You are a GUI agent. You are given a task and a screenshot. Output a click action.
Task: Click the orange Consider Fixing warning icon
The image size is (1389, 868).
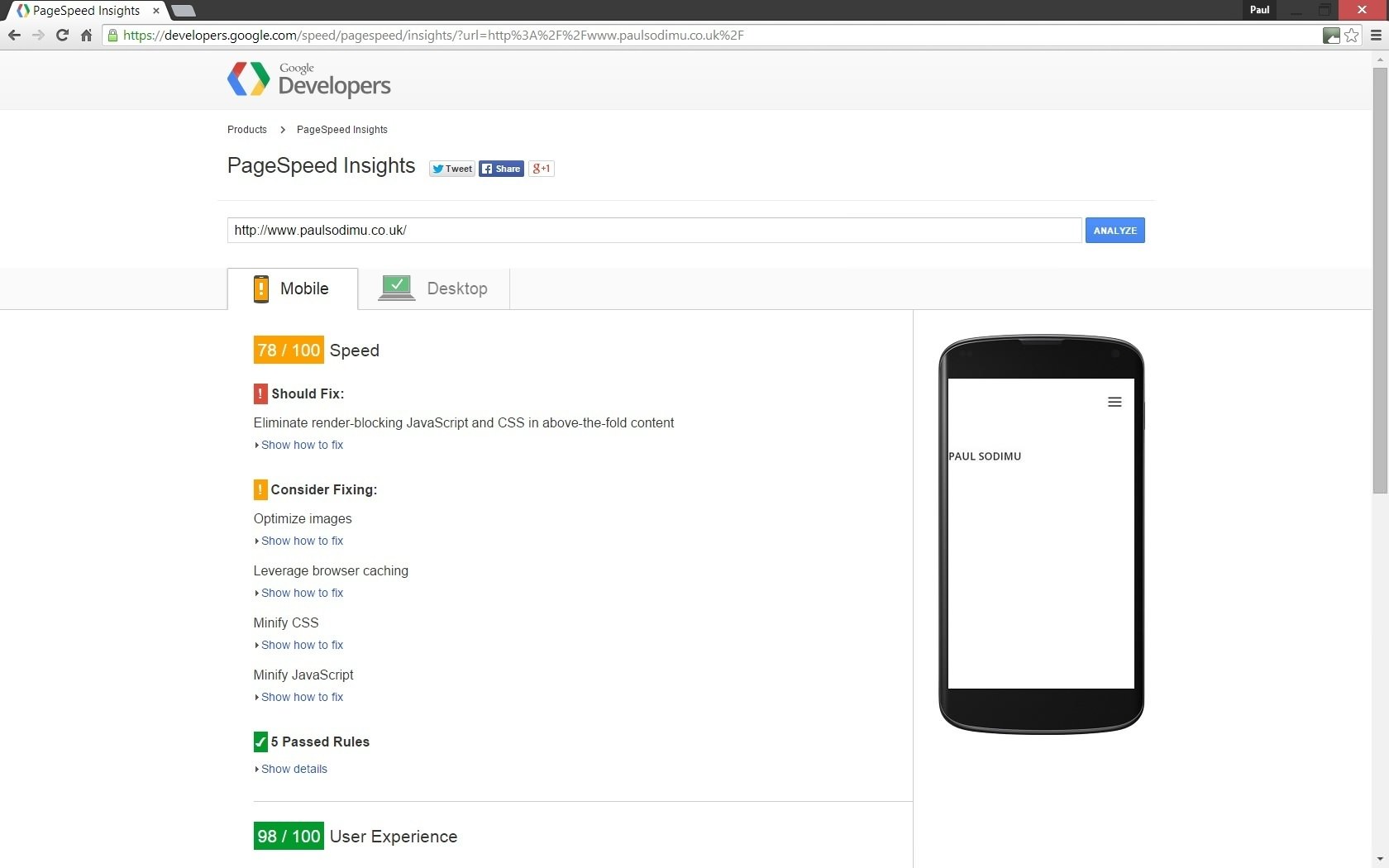260,489
